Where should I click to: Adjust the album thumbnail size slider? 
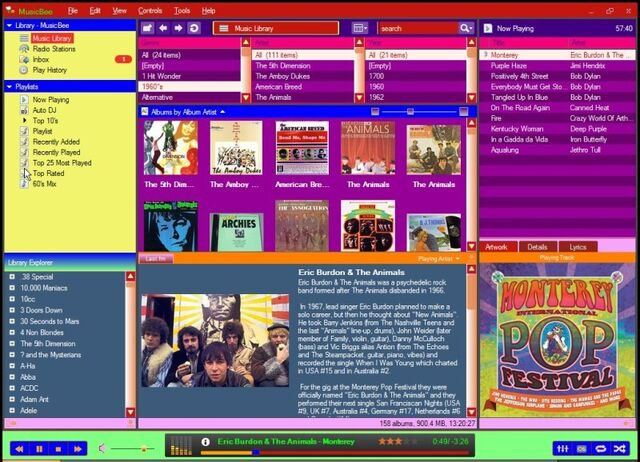[x=410, y=111]
